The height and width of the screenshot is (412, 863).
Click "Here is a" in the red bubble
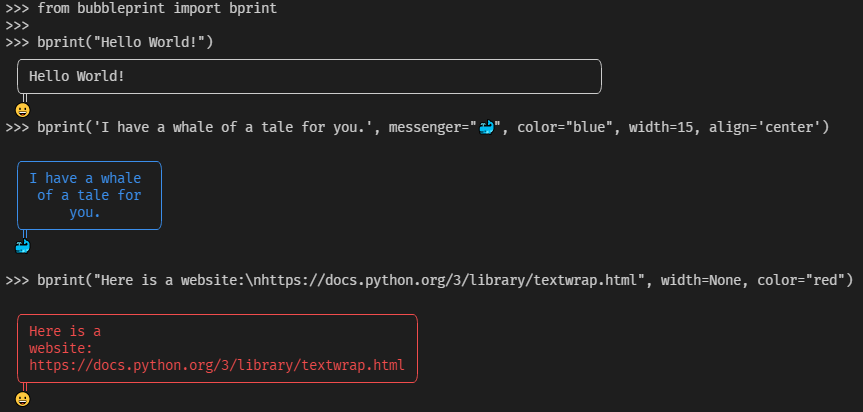[x=65, y=331]
